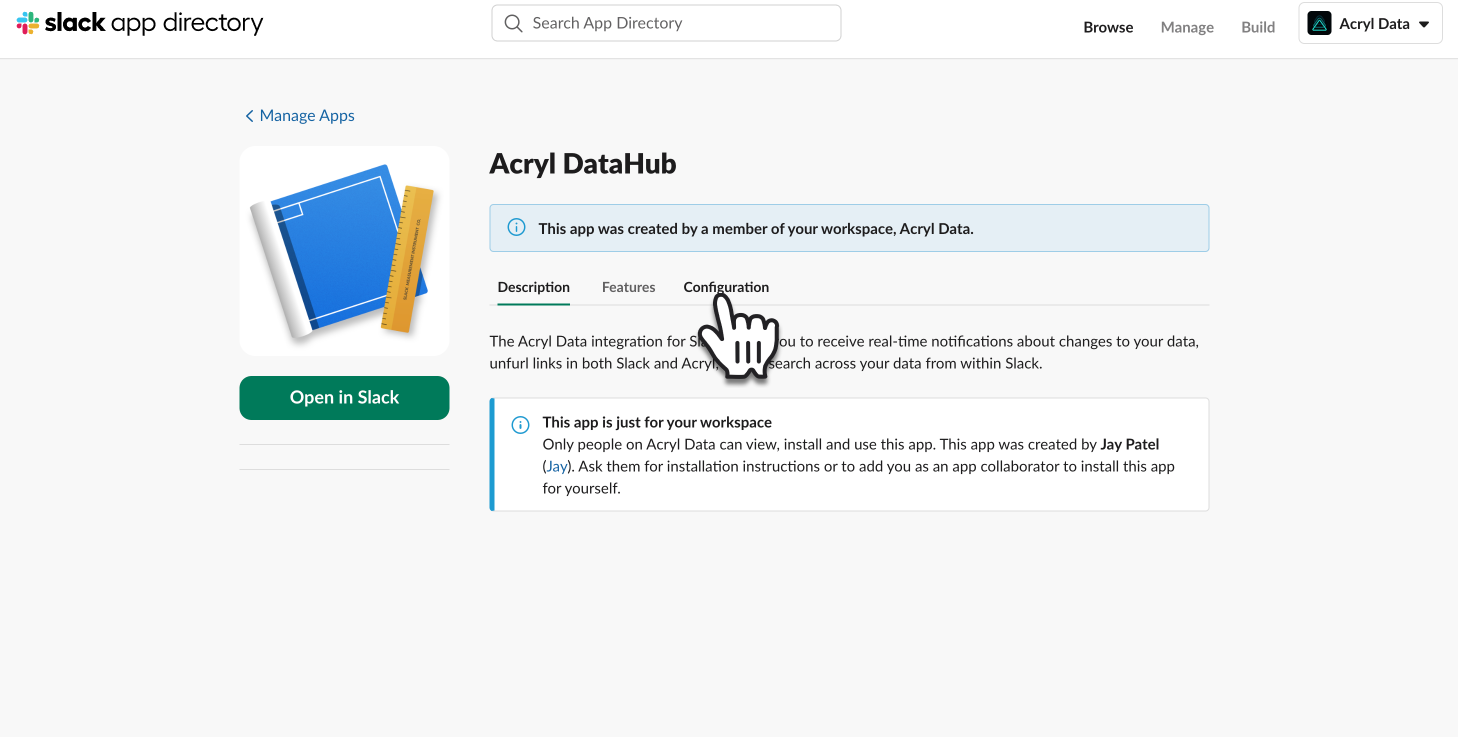Open the Manage menu item
The width and height of the screenshot is (1458, 737).
1187,27
